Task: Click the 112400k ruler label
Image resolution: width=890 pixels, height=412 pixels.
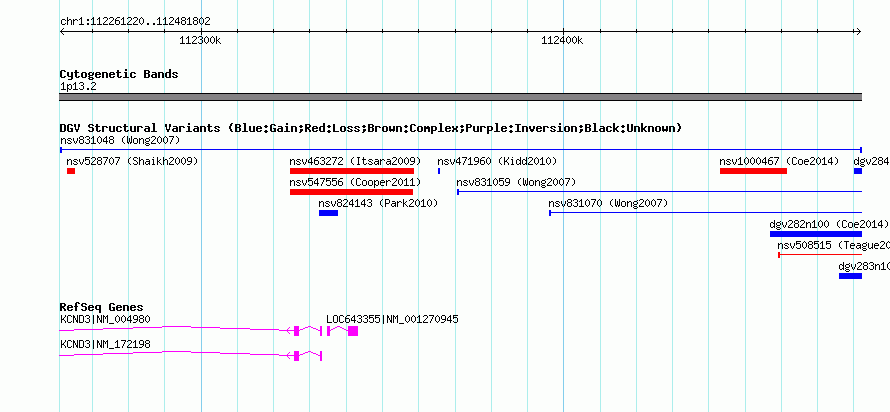Action: pyautogui.click(x=562, y=40)
